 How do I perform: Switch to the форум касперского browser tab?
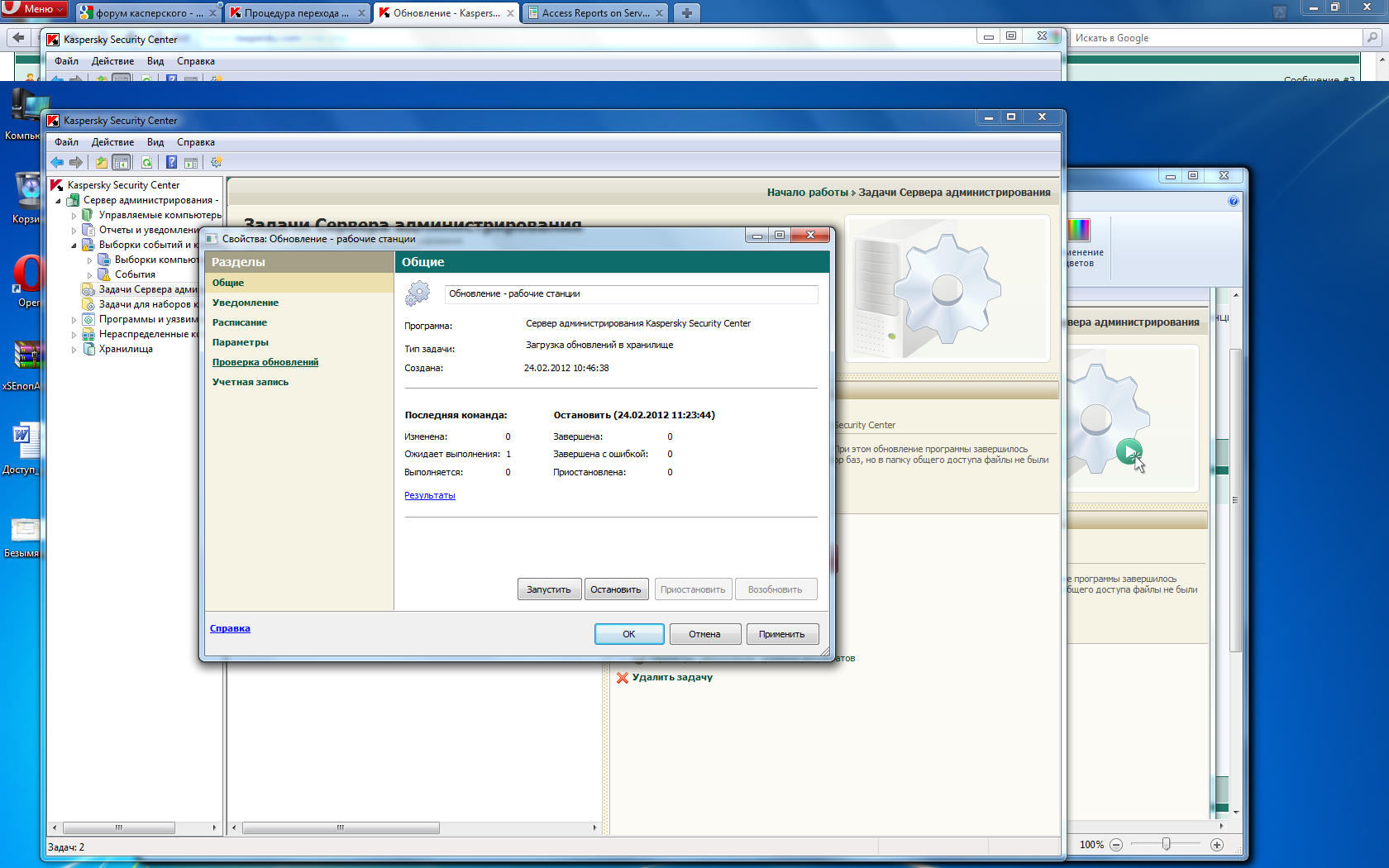point(149,12)
